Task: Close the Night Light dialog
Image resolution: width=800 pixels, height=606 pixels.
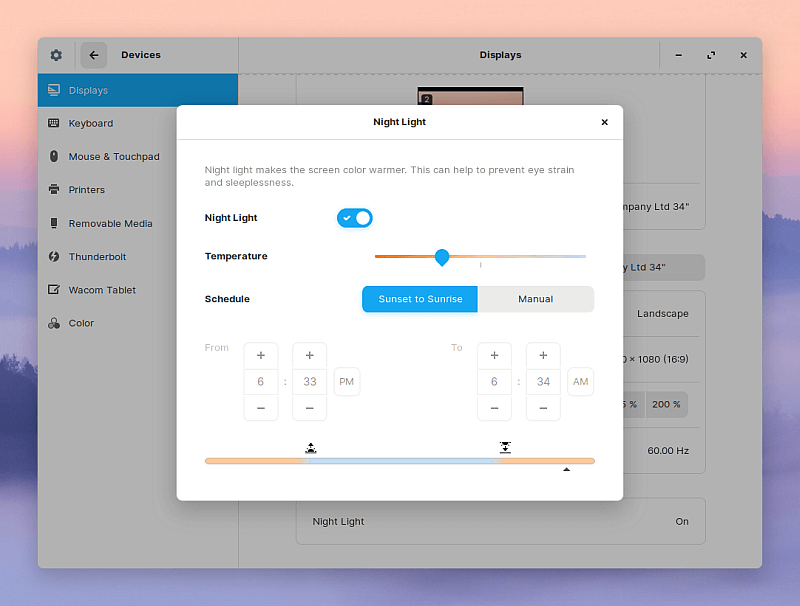Action: (x=604, y=121)
